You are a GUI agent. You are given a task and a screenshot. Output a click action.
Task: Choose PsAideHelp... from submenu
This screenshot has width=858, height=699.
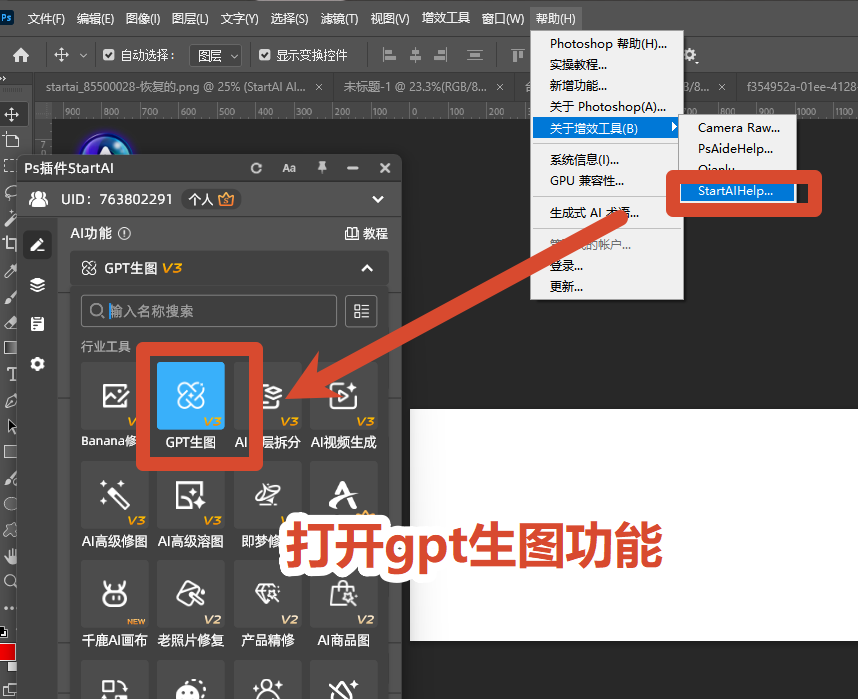coord(737,148)
